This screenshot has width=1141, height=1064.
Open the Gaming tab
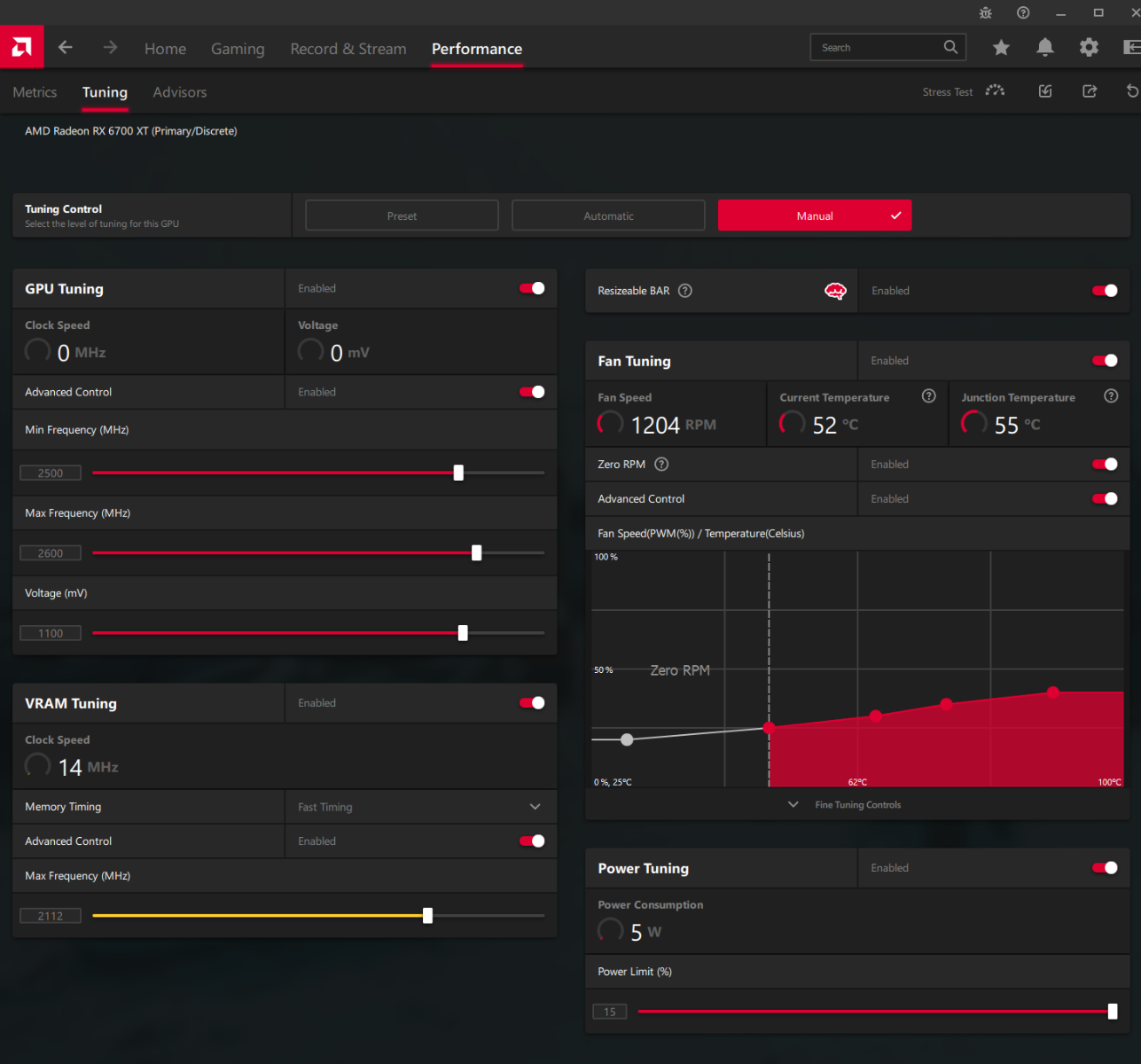pos(238,49)
